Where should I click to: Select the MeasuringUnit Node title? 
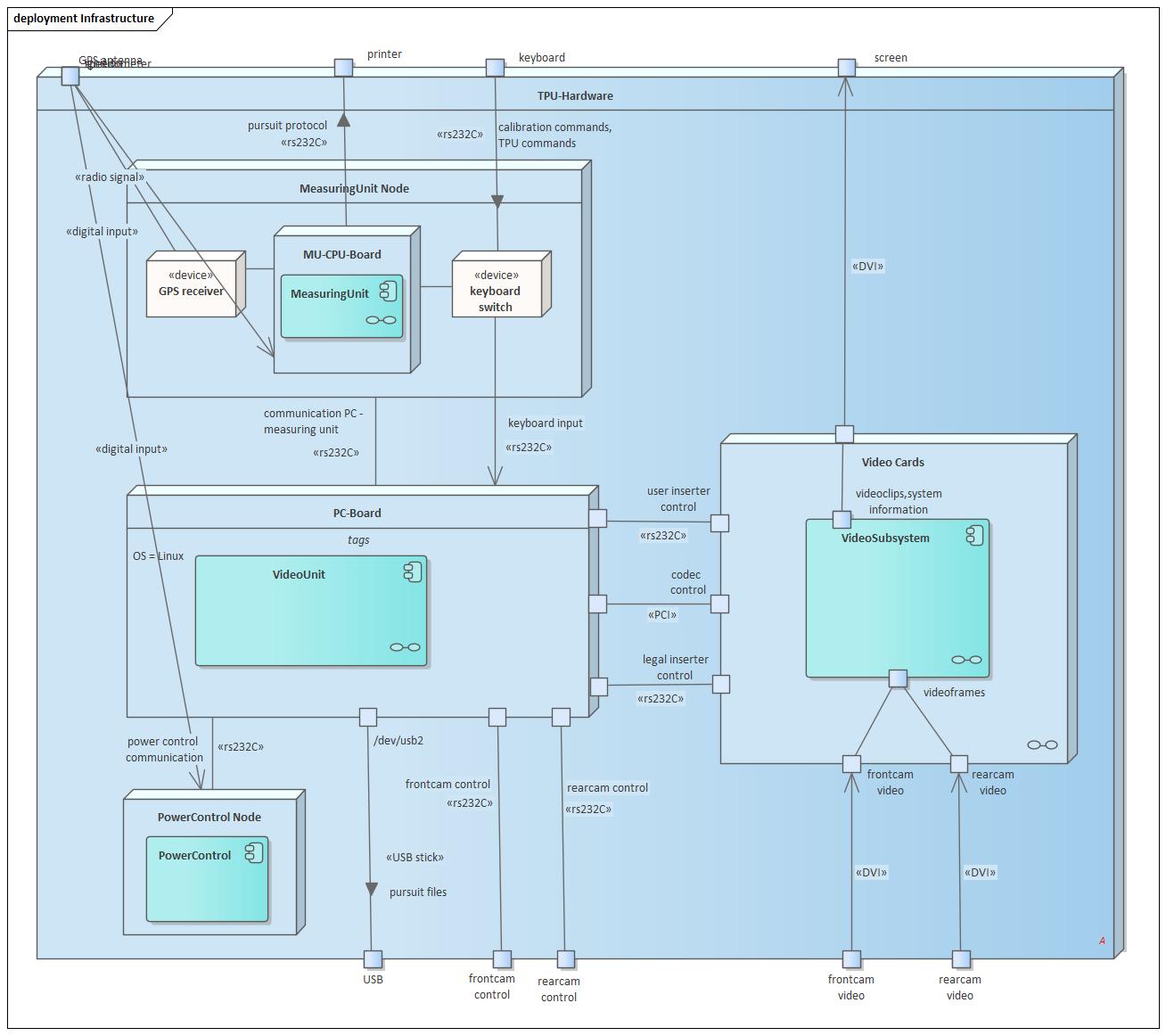355,189
